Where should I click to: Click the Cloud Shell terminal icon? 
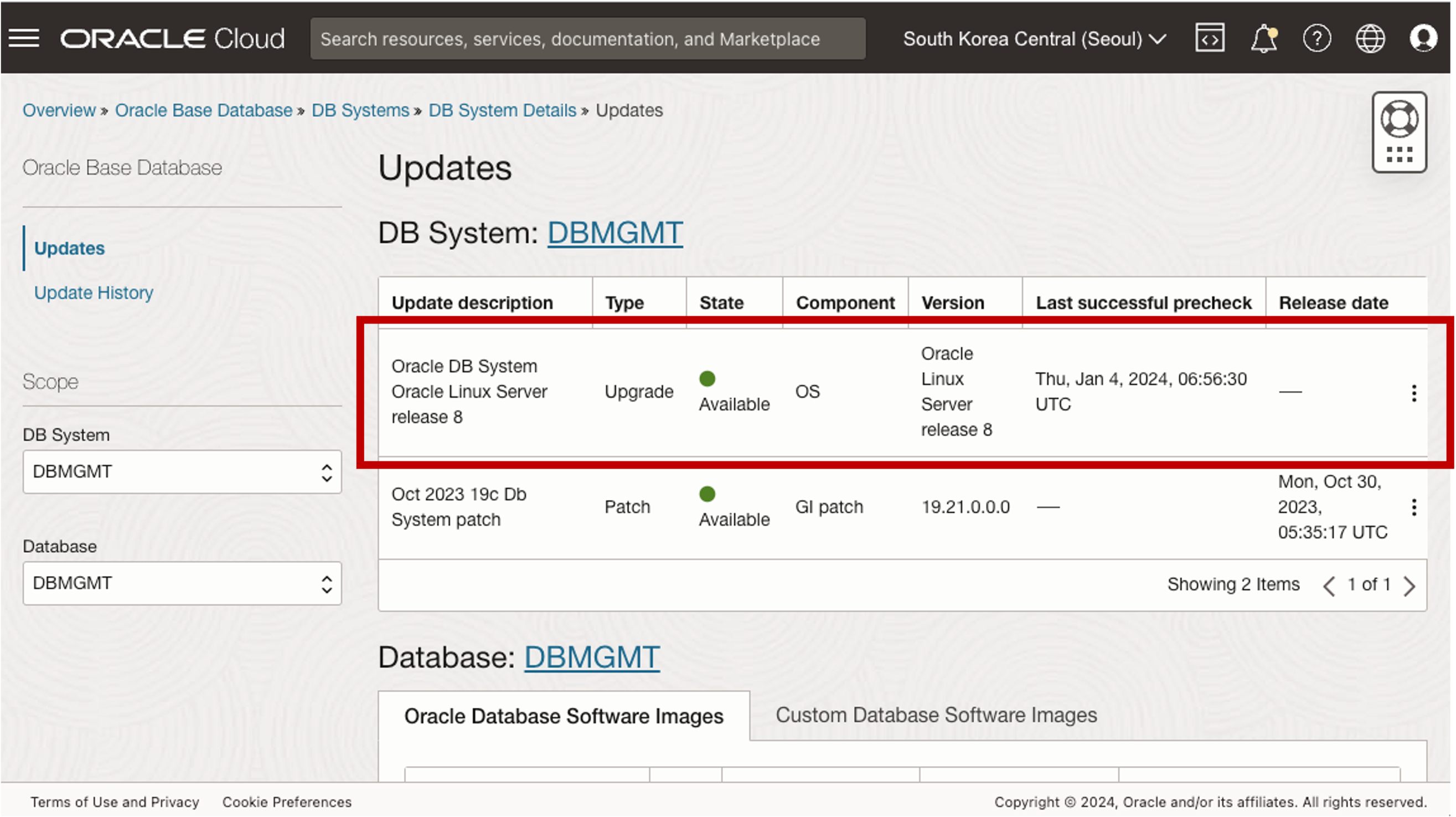point(1211,38)
